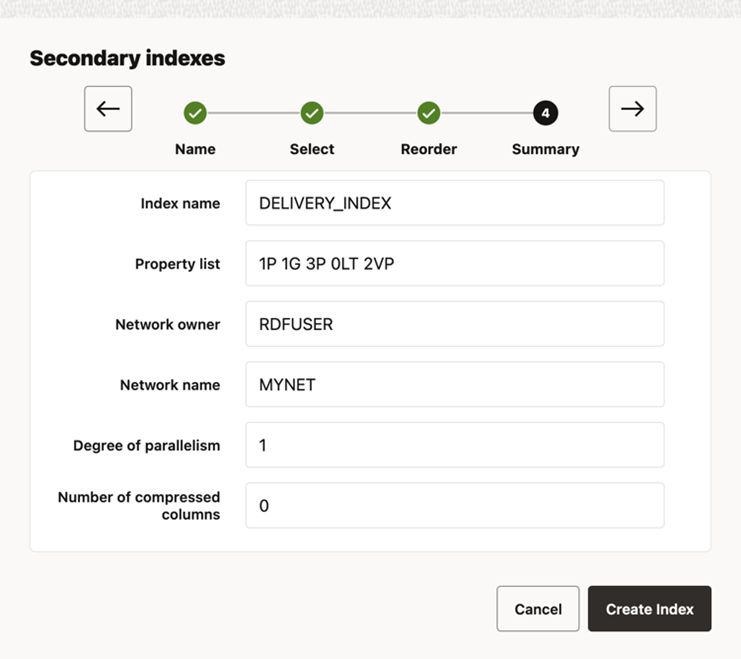Screen dimensions: 741x659
Task: Click the Summary step number 4 icon
Action: pos(545,113)
